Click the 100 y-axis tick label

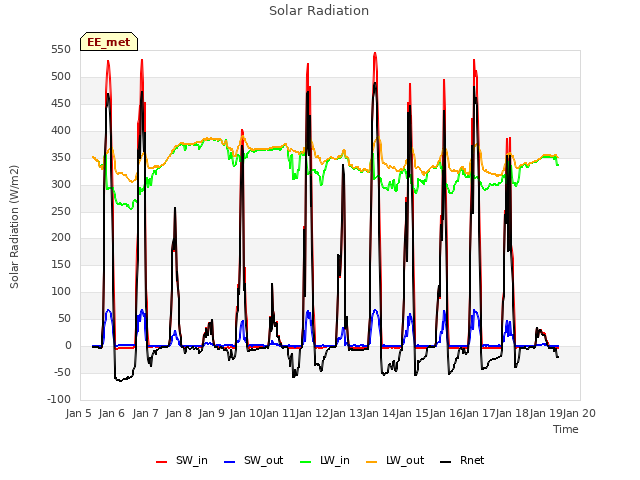61,291
